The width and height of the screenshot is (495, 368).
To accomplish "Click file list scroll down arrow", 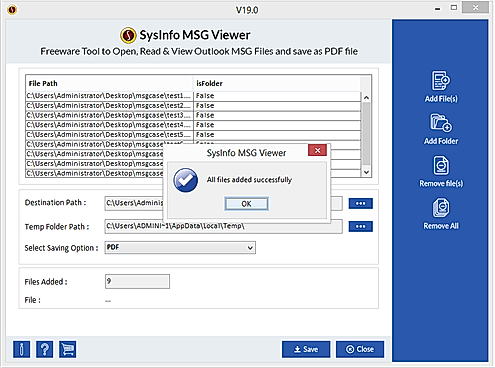I will pyautogui.click(x=366, y=172).
